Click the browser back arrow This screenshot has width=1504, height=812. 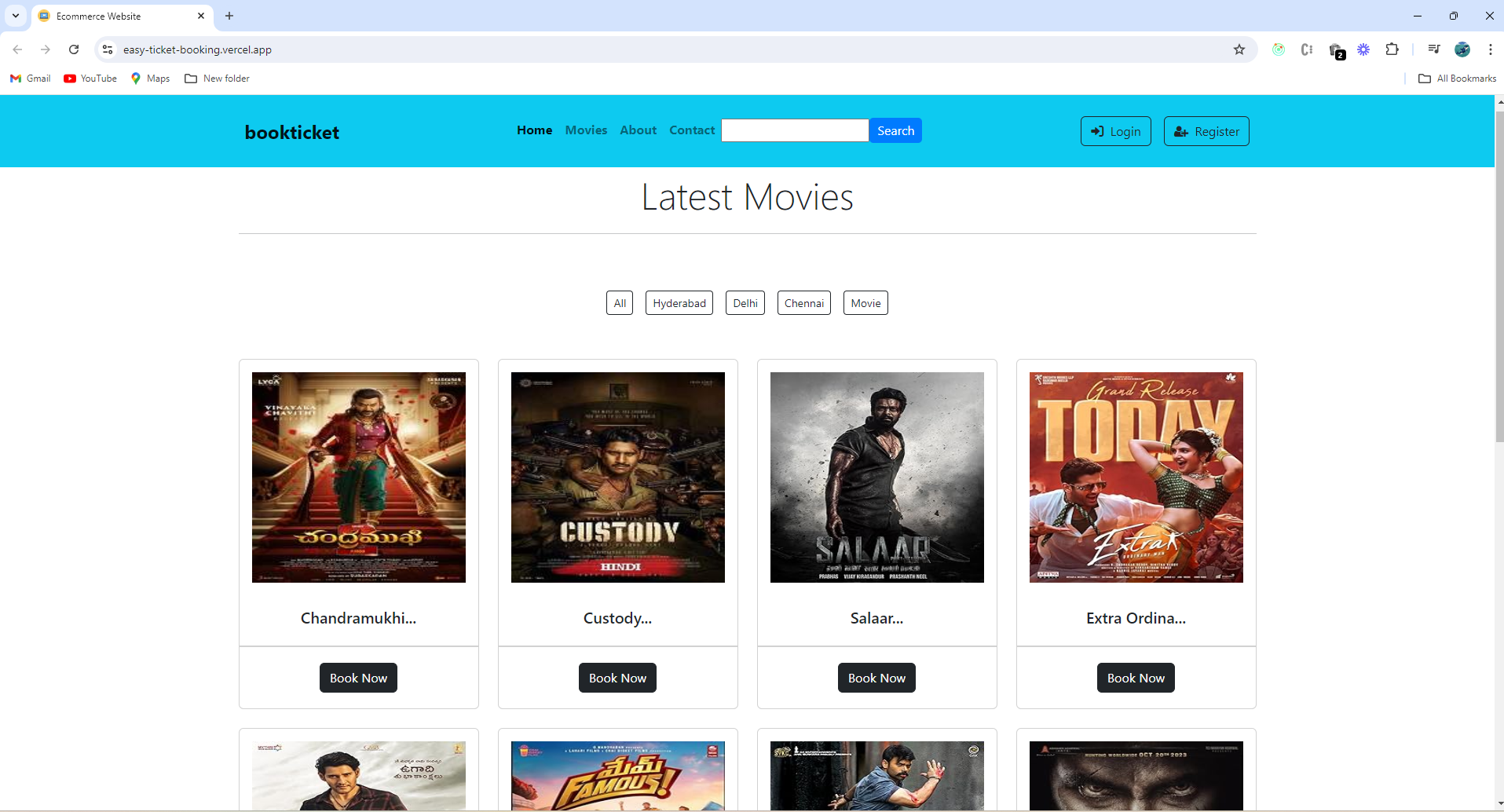coord(17,49)
